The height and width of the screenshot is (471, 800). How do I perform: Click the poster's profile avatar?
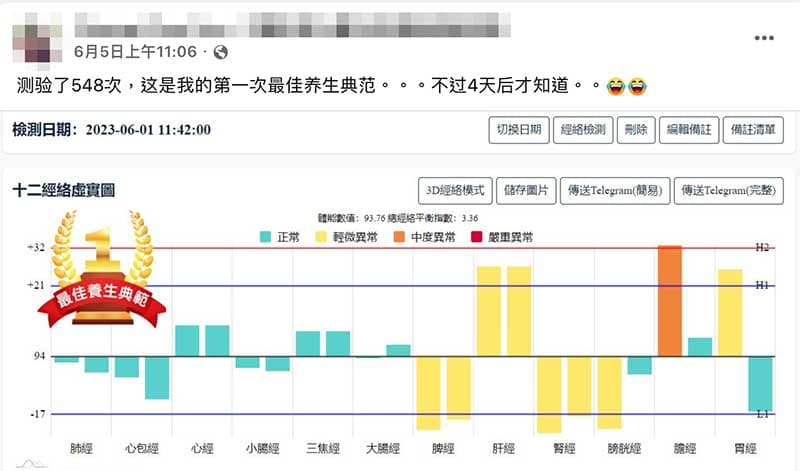pos(38,39)
